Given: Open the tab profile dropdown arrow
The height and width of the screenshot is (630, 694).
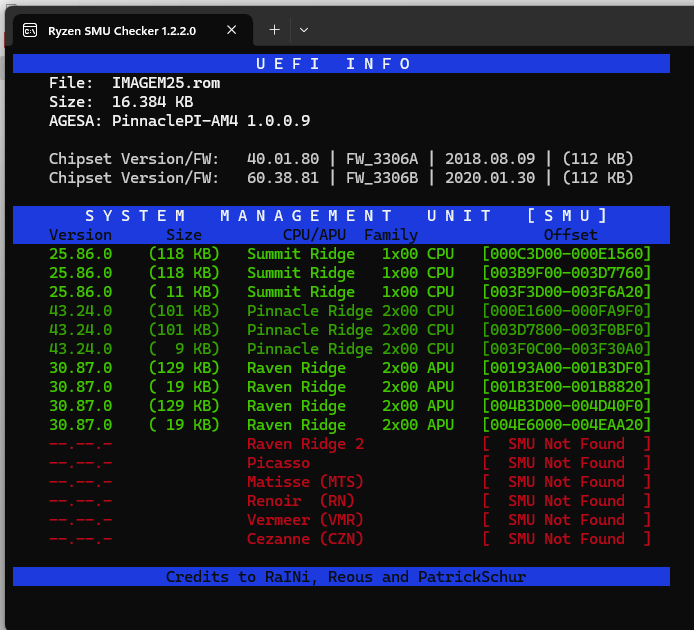Looking at the screenshot, I should pyautogui.click(x=304, y=30).
